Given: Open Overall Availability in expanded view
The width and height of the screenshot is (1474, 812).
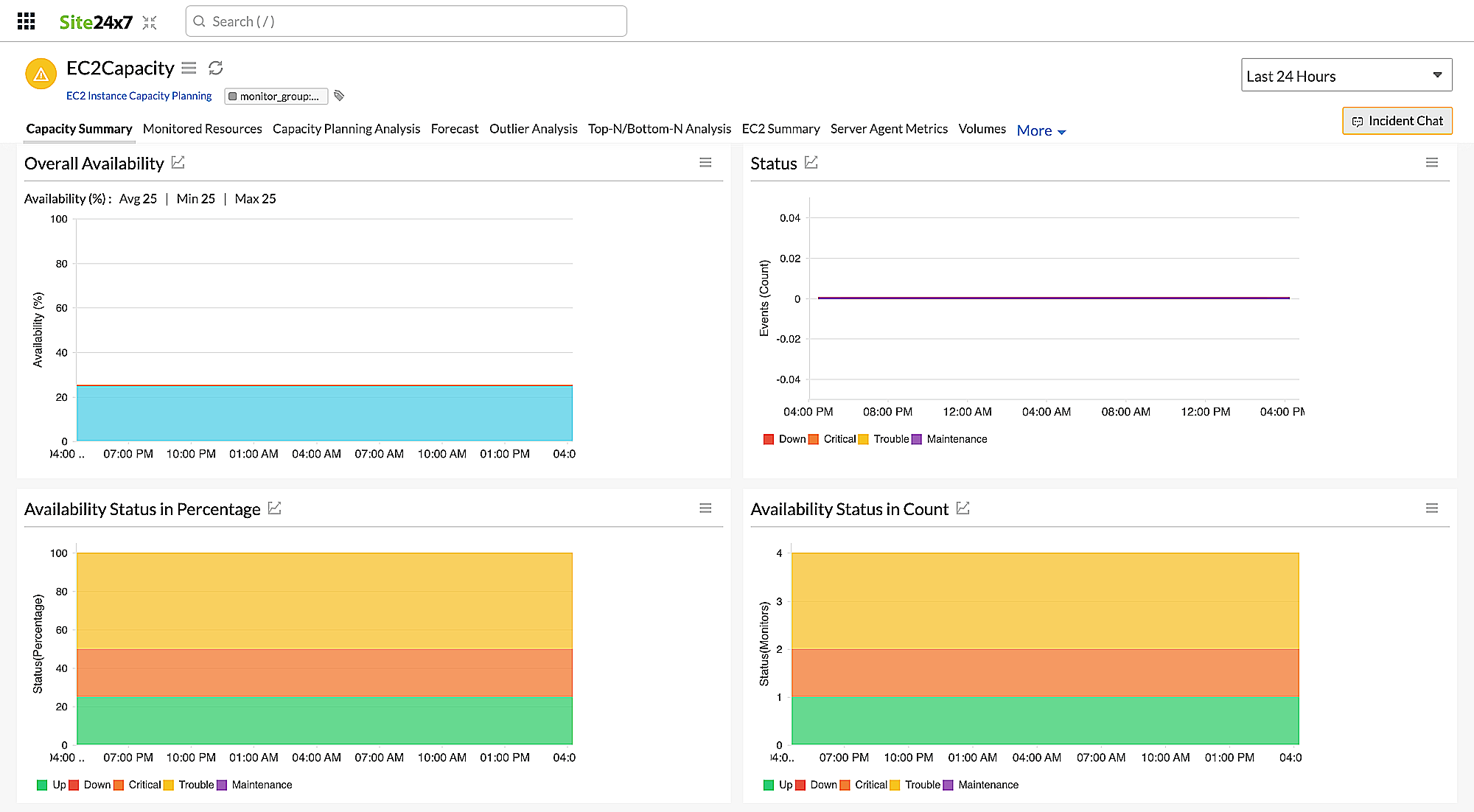Looking at the screenshot, I should click(178, 162).
